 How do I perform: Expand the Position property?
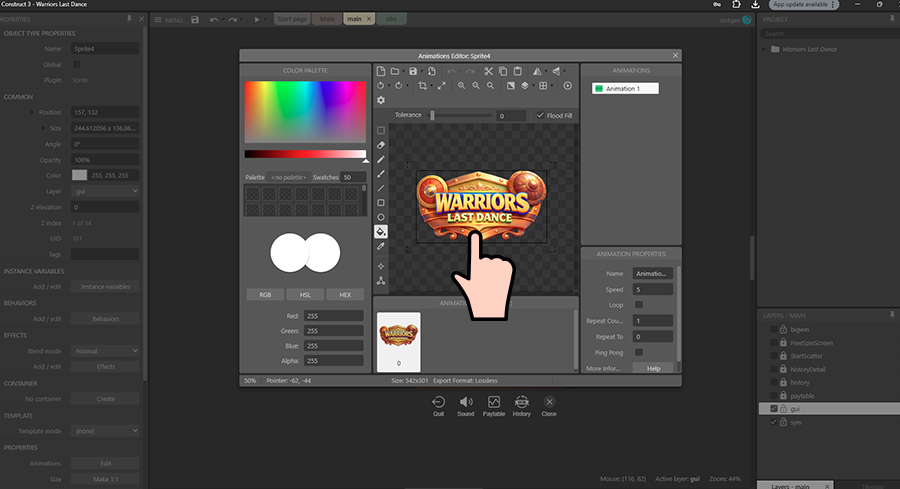(x=32, y=112)
